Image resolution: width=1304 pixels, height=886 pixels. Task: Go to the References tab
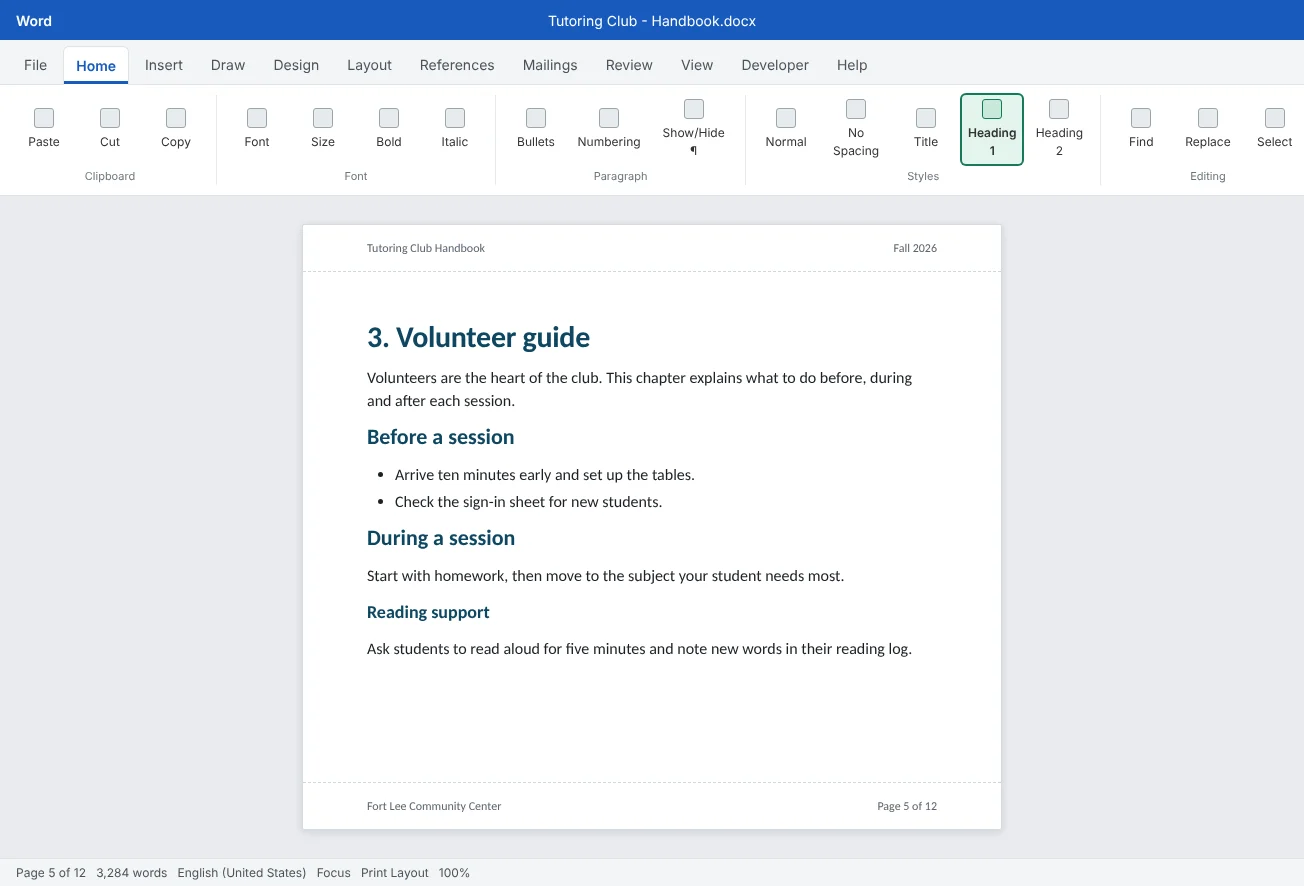point(457,65)
